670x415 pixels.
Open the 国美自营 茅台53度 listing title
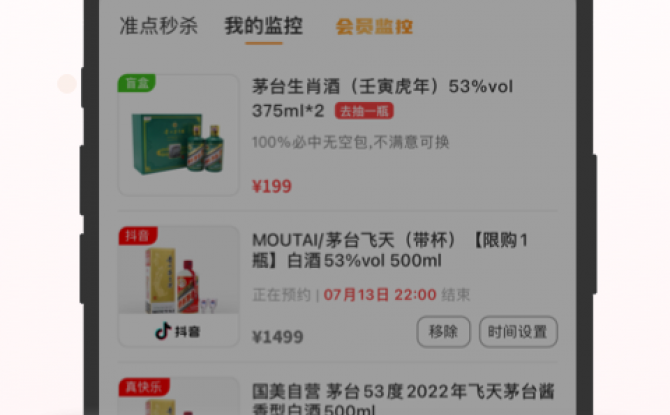(x=403, y=399)
